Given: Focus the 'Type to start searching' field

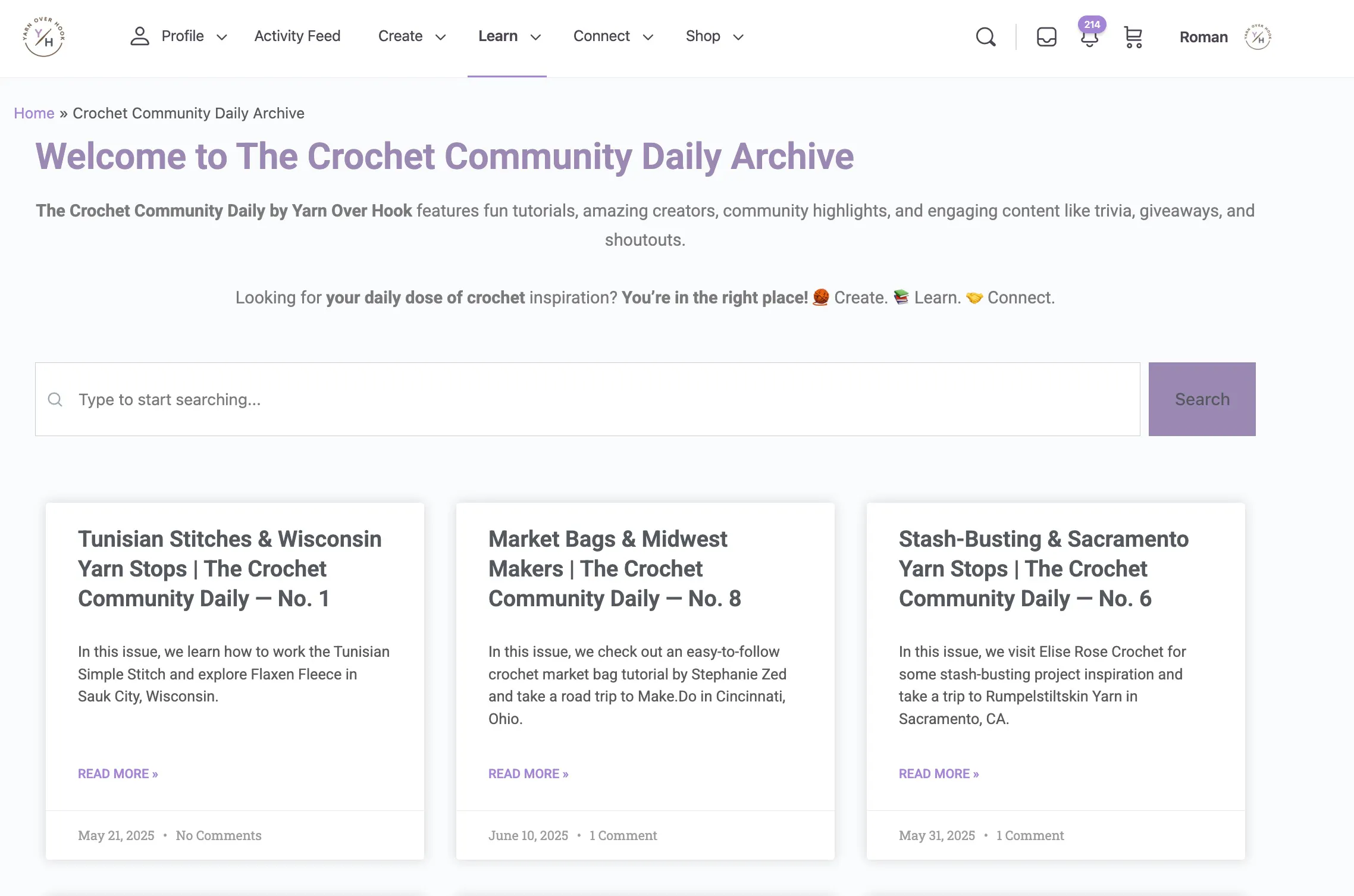Looking at the screenshot, I should click(x=588, y=399).
